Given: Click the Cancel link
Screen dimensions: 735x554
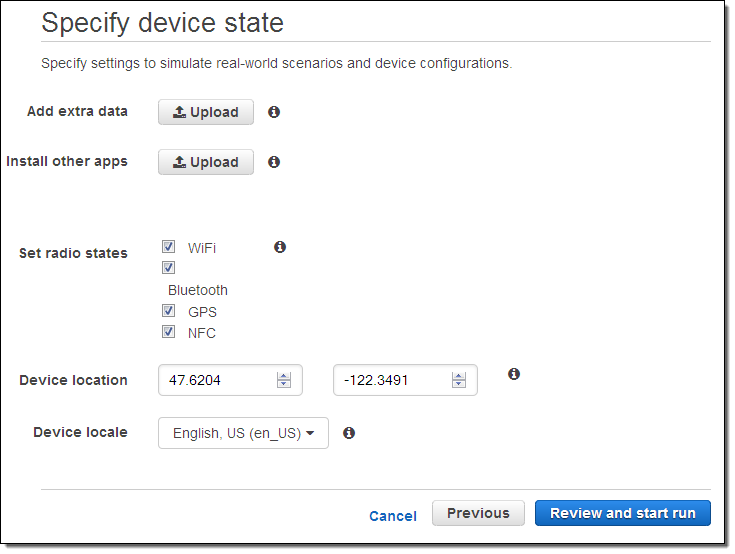Looking at the screenshot, I should (x=393, y=516).
